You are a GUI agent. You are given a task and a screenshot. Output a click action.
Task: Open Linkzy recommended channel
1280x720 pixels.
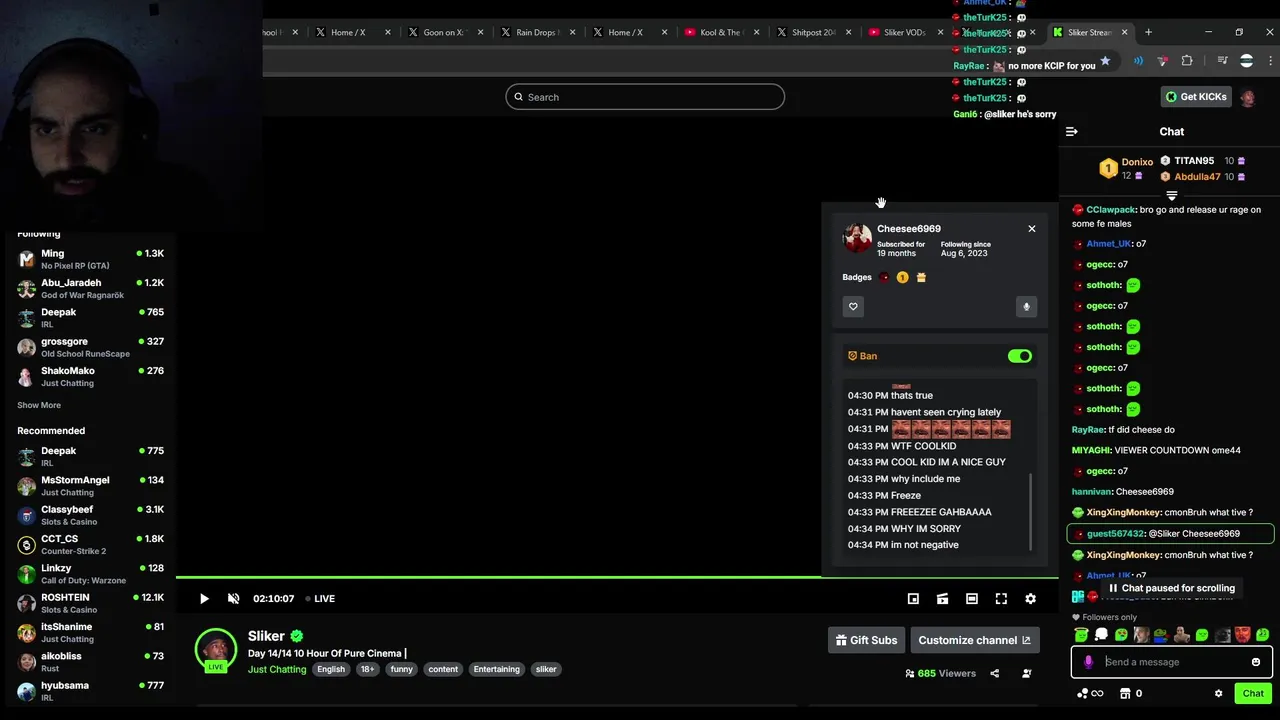pyautogui.click(x=90, y=574)
